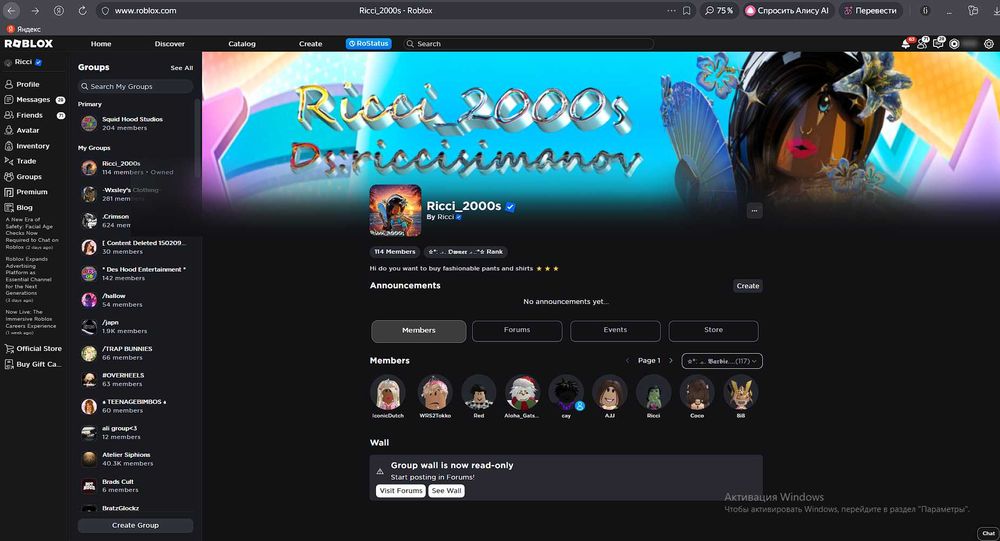Open the settings gear in Roblox header
1000x541 pixels.
989,44
